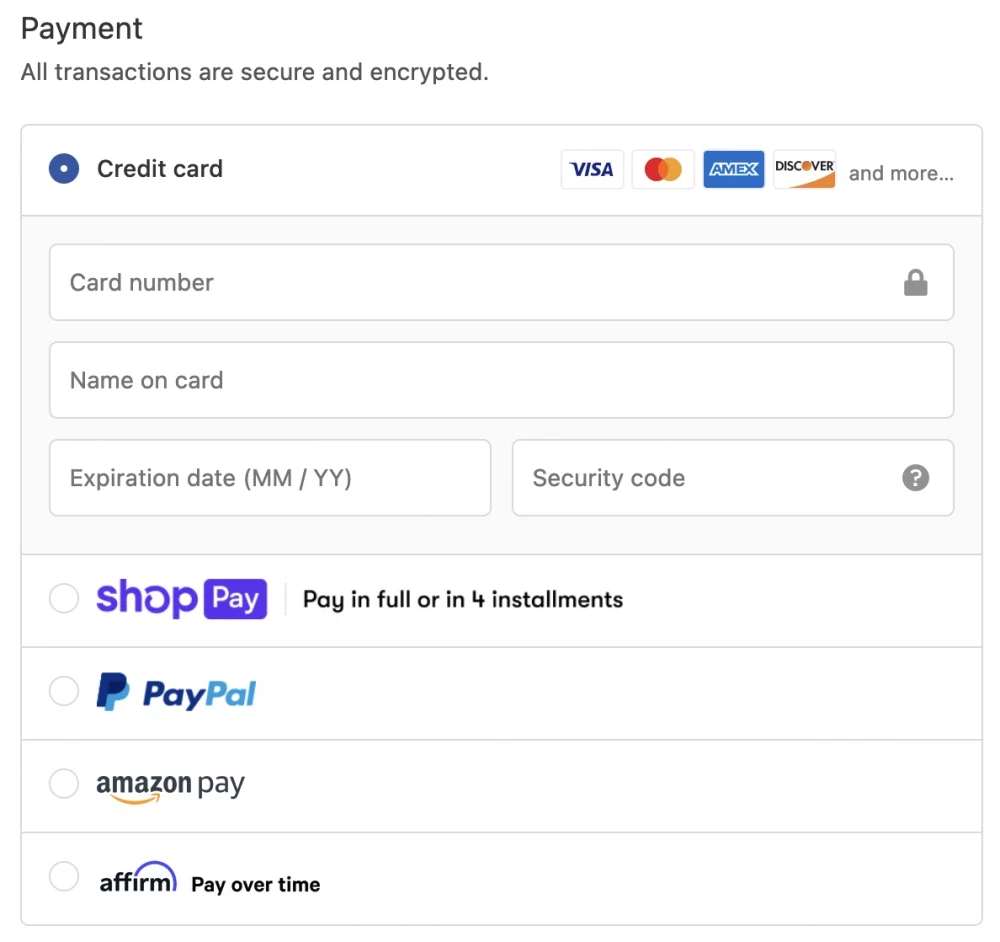1000x942 pixels.
Task: Click the PayPal logo
Action: coord(177,693)
